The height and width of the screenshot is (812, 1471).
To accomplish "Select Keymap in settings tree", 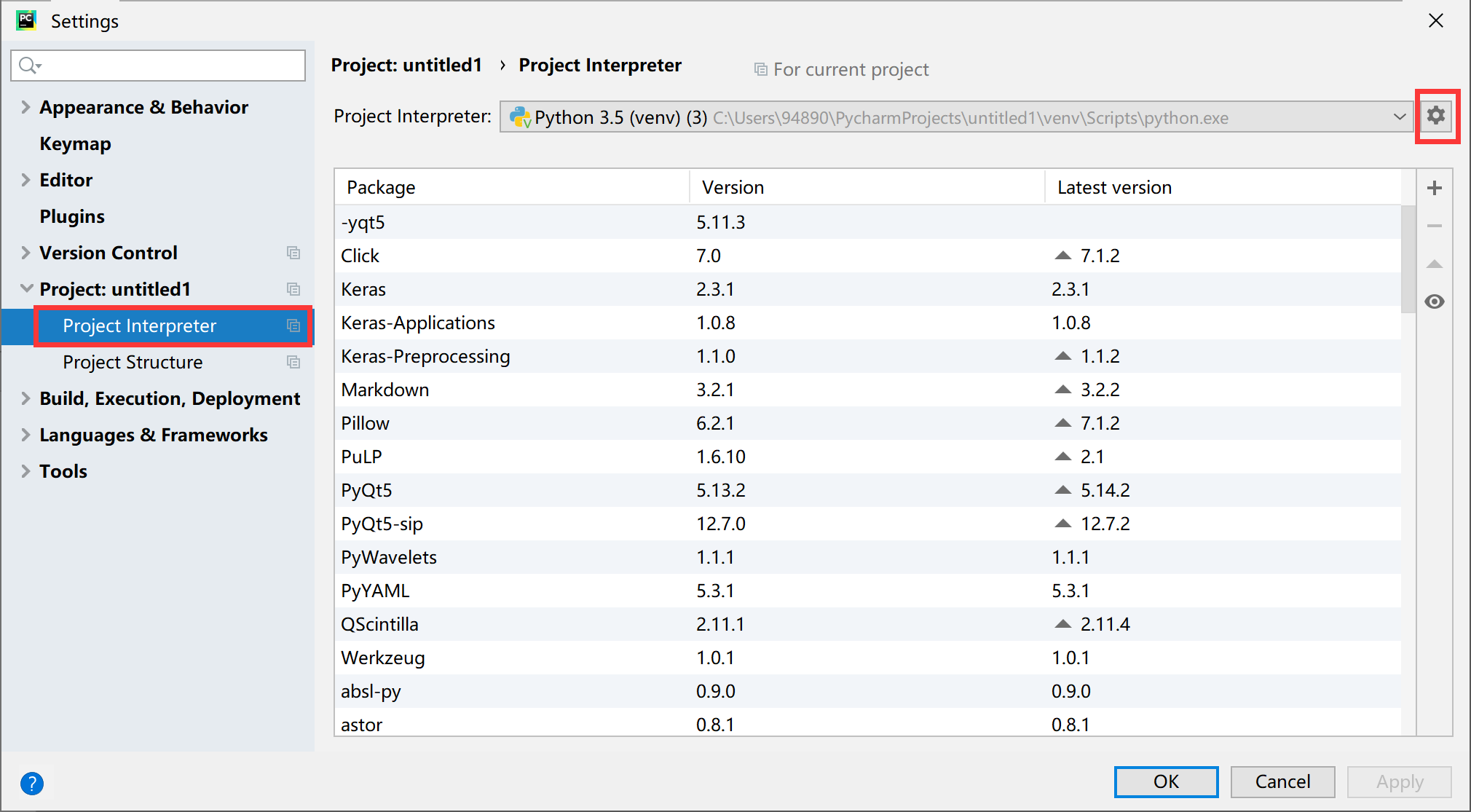I will point(75,143).
